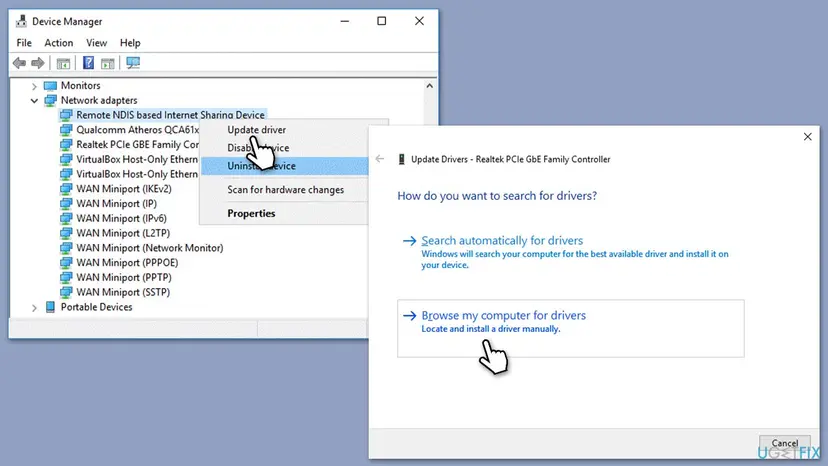The image size is (828, 466).
Task: Select the Portable Devices tree label
Action: (x=96, y=307)
